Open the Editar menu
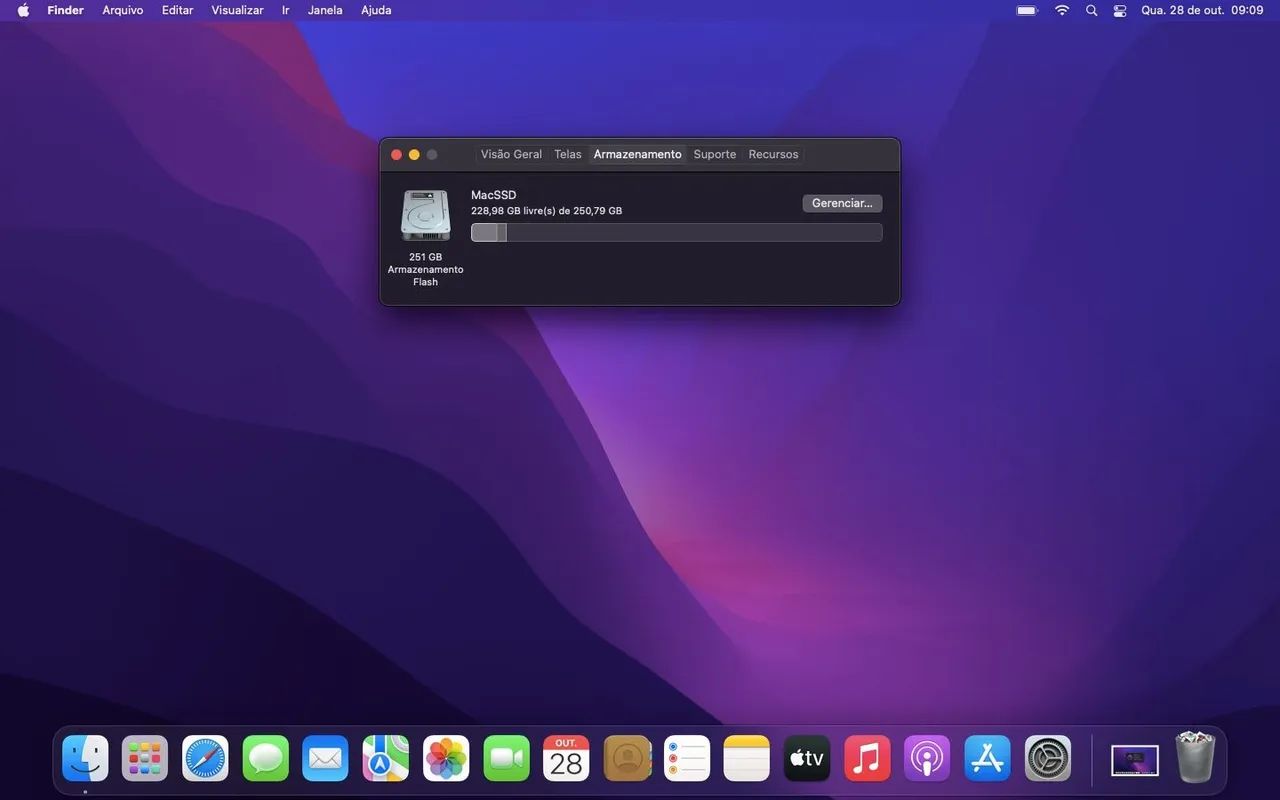This screenshot has width=1280, height=800. tap(178, 10)
